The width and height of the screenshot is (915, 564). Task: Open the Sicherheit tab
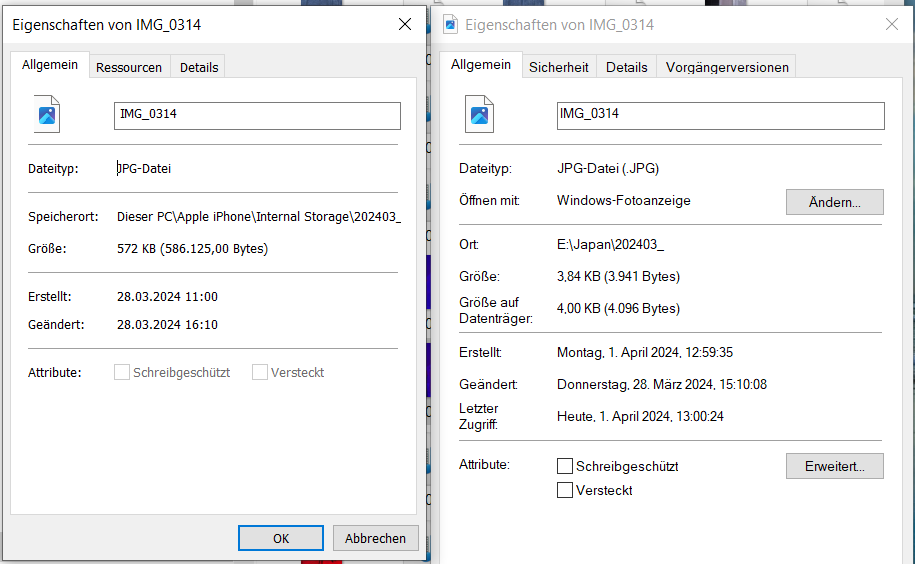click(558, 67)
